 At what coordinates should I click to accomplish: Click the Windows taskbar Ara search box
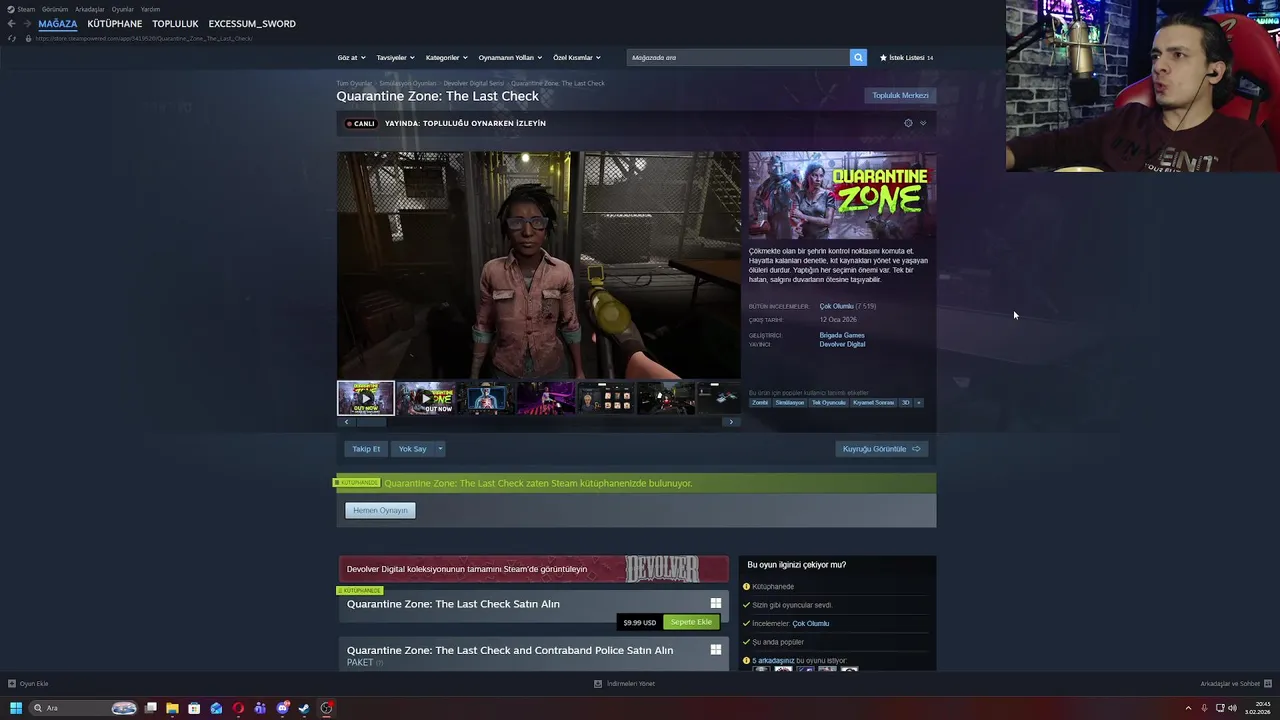pyautogui.click(x=84, y=708)
